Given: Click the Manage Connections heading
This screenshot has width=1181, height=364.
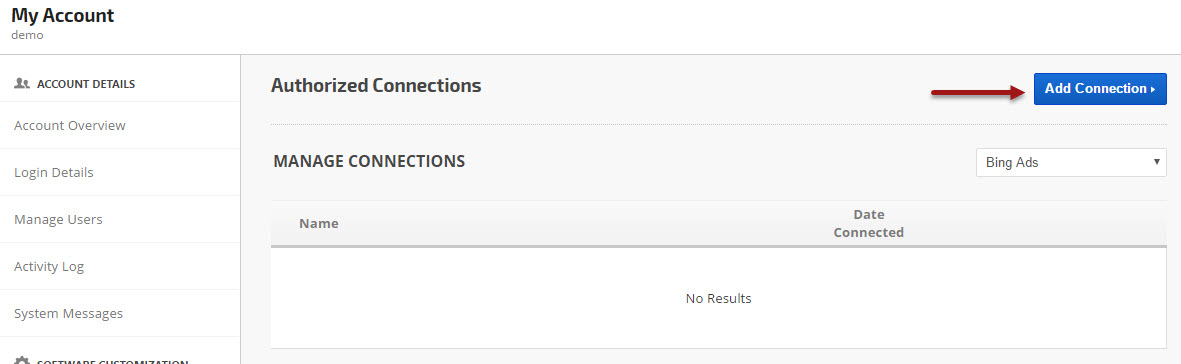Looking at the screenshot, I should [x=369, y=161].
